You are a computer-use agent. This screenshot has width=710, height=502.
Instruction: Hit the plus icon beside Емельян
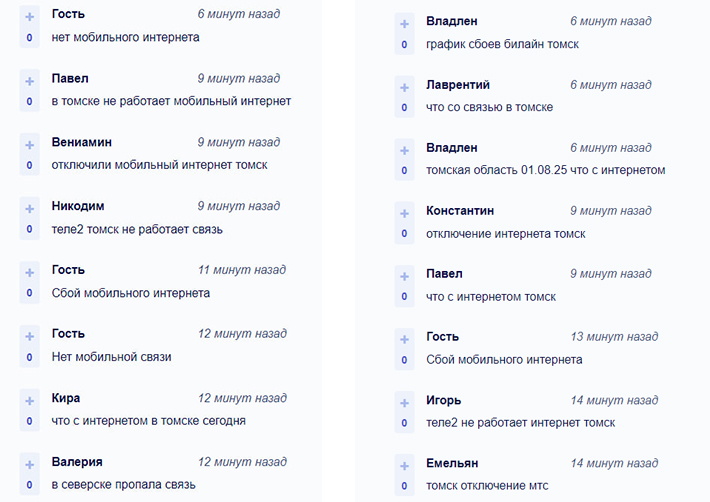(x=404, y=465)
